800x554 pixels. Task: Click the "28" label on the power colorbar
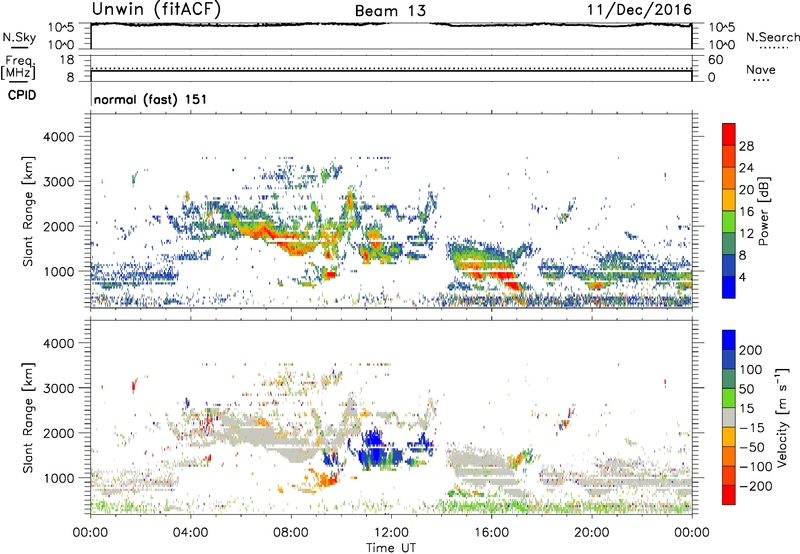click(746, 146)
